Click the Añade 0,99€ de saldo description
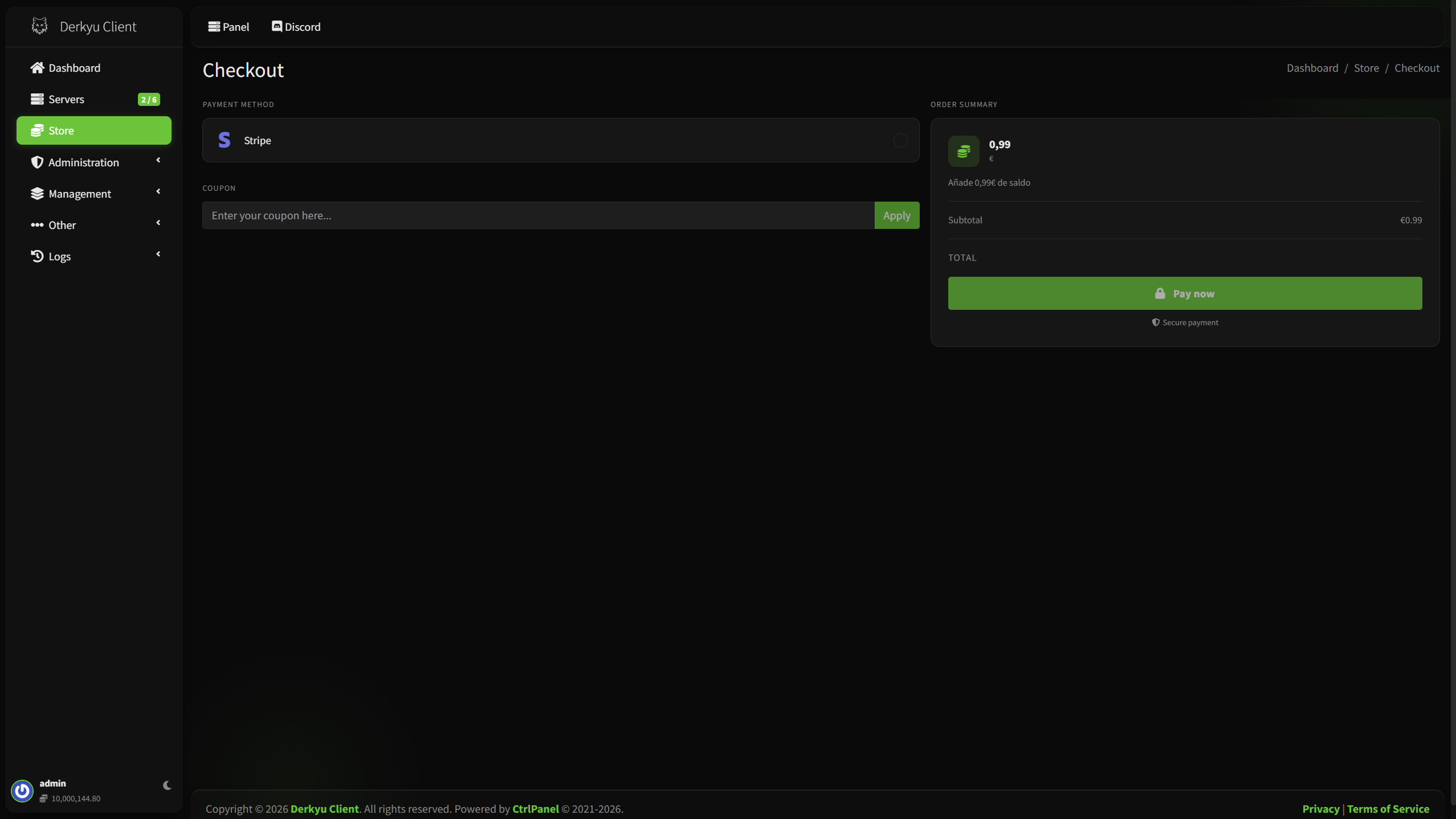This screenshot has width=1456, height=819. point(989,182)
